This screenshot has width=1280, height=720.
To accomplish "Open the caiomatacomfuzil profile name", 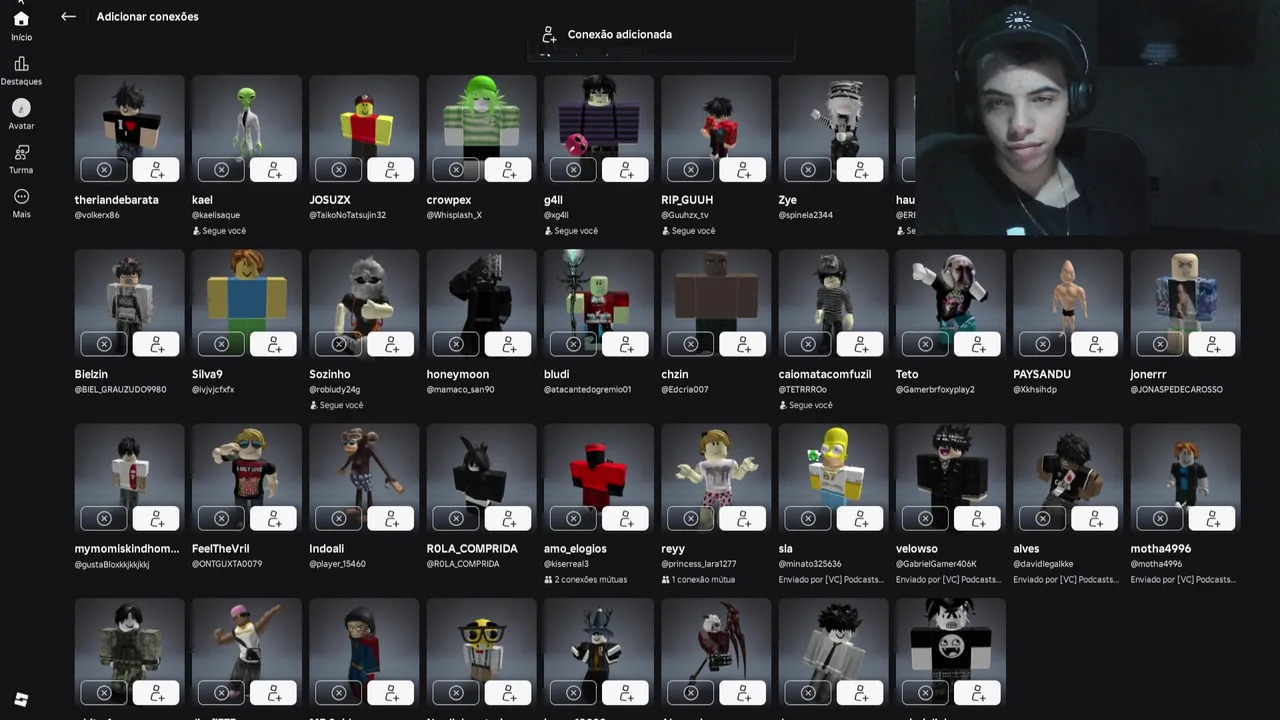I will [825, 374].
